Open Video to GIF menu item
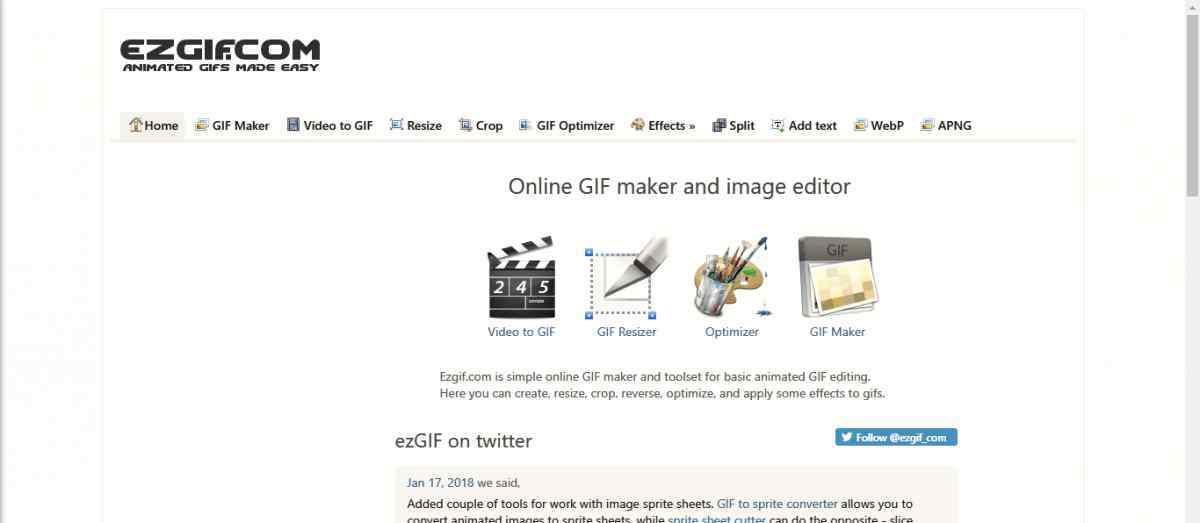This screenshot has height=523, width=1200. point(330,125)
